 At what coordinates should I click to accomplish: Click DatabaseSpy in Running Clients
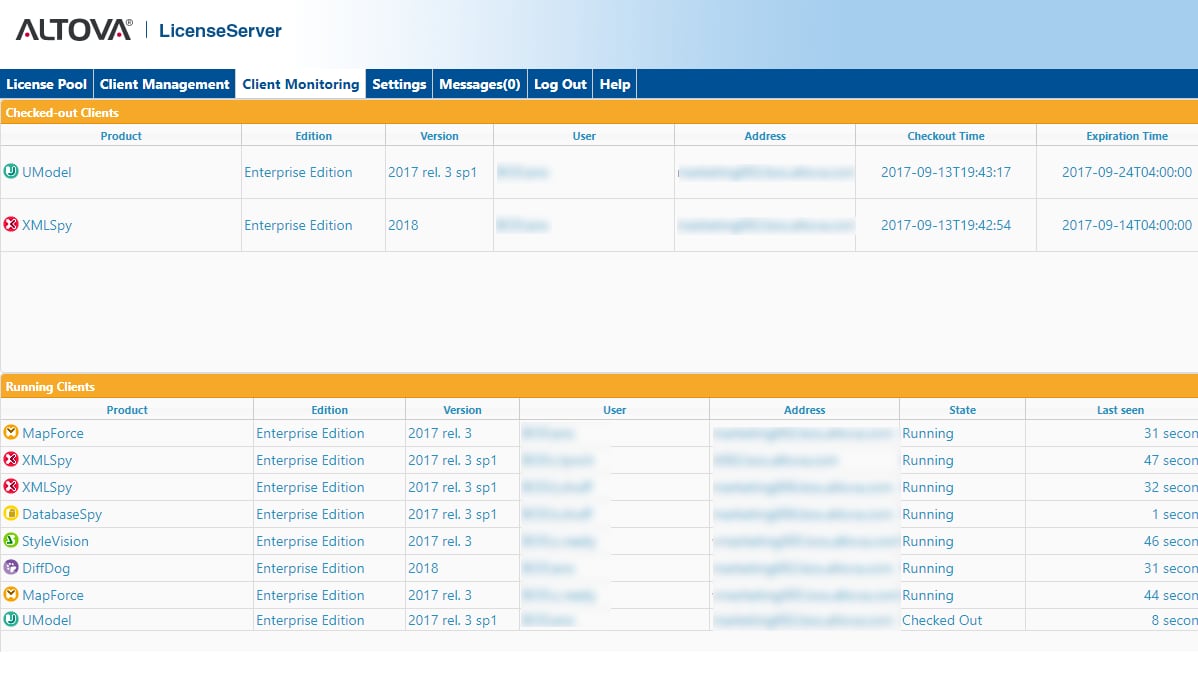pos(62,514)
